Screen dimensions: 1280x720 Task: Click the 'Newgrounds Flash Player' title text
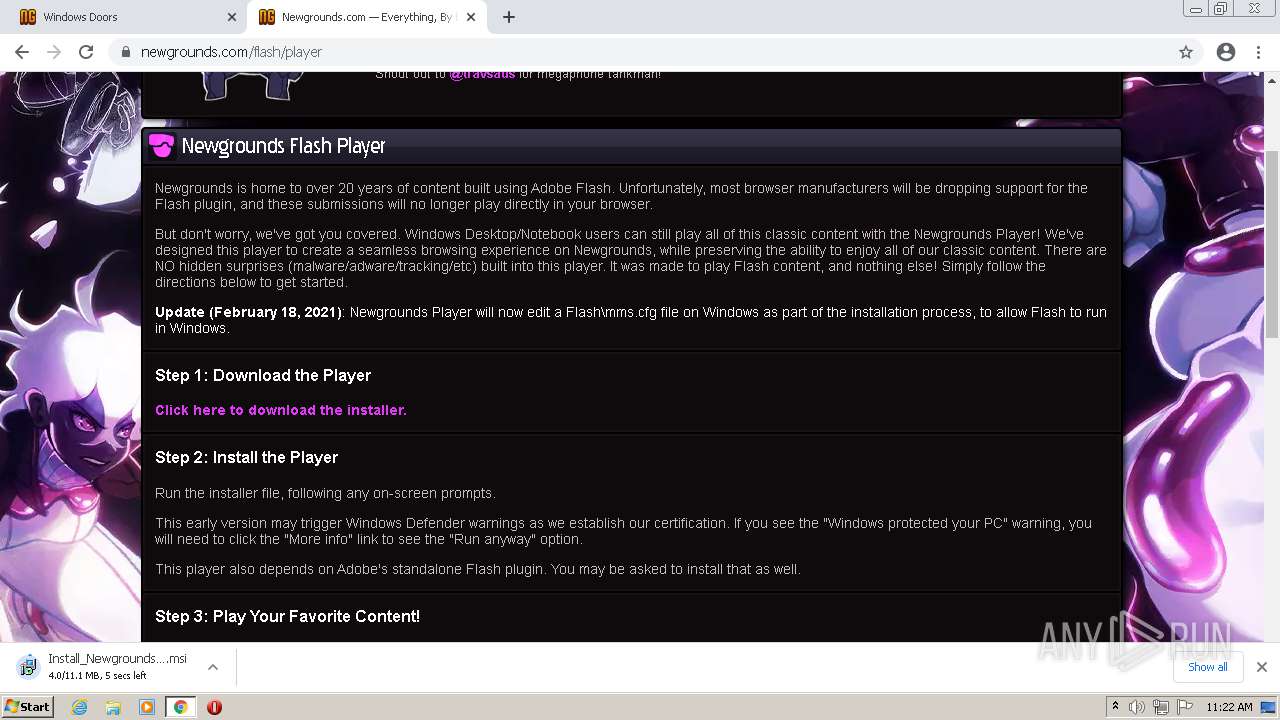[x=283, y=146]
